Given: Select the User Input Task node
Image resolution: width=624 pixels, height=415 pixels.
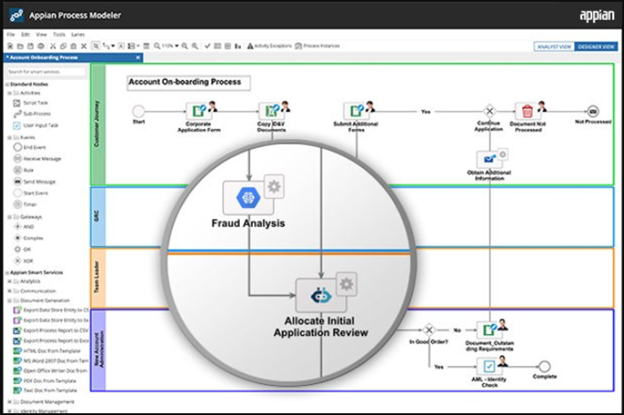Looking at the screenshot, I should (35, 125).
